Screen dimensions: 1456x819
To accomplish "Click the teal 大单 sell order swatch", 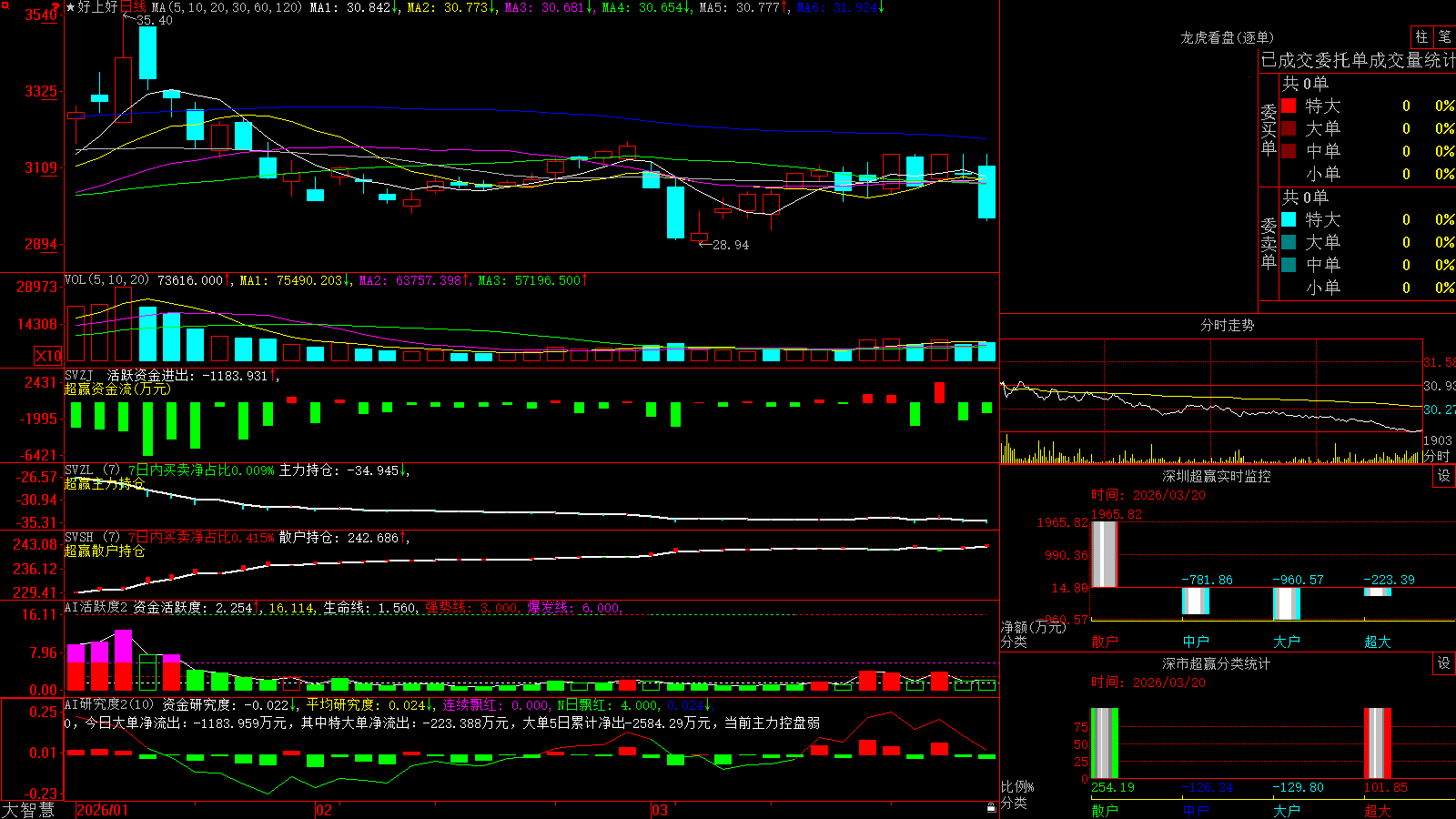I will click(1289, 242).
